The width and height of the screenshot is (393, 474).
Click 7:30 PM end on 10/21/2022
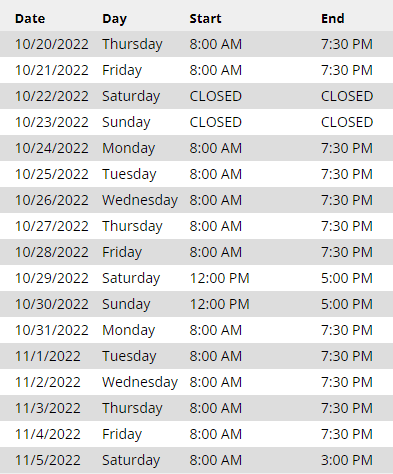pos(347,70)
